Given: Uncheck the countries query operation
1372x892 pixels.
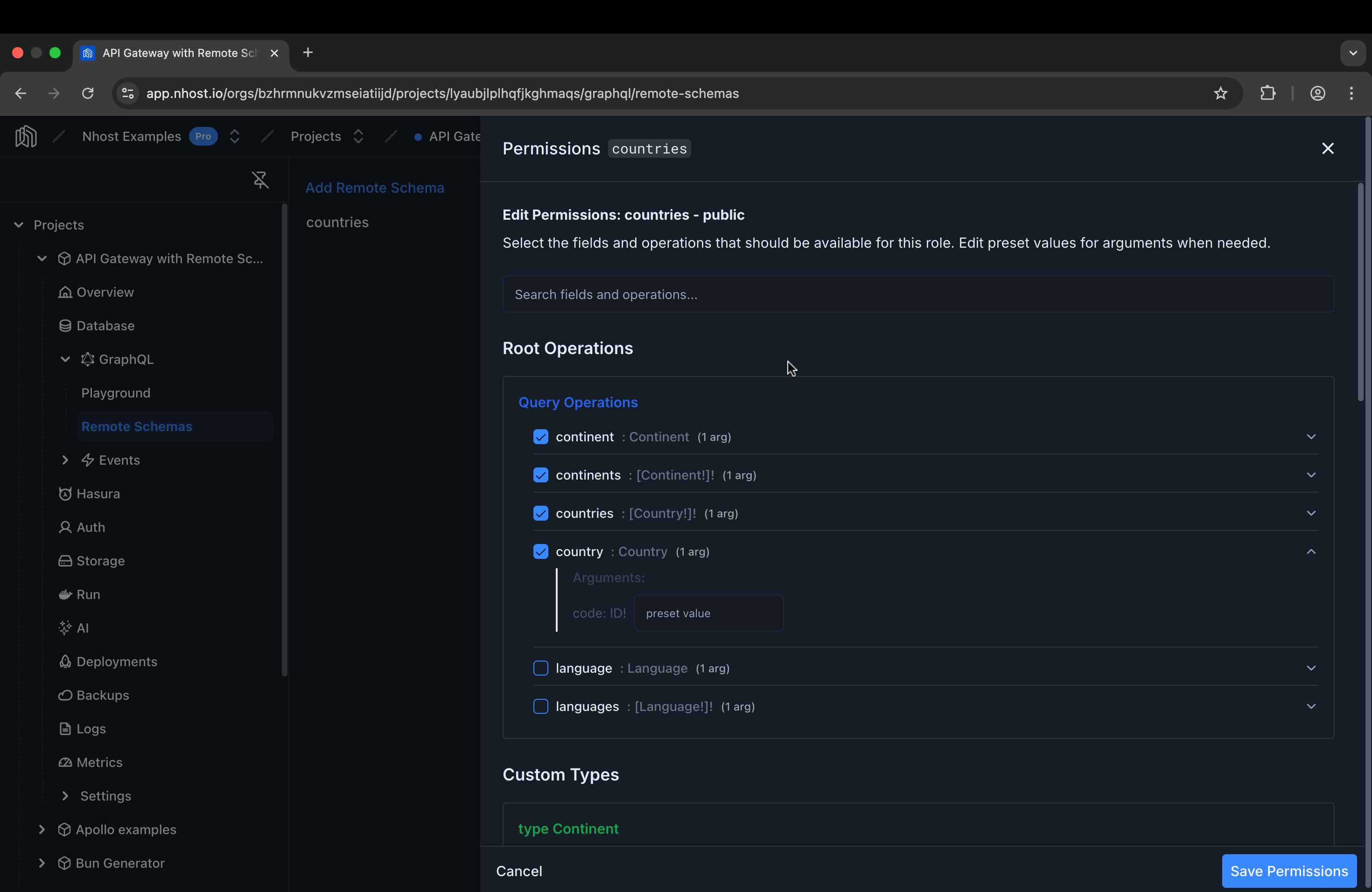Looking at the screenshot, I should 540,513.
